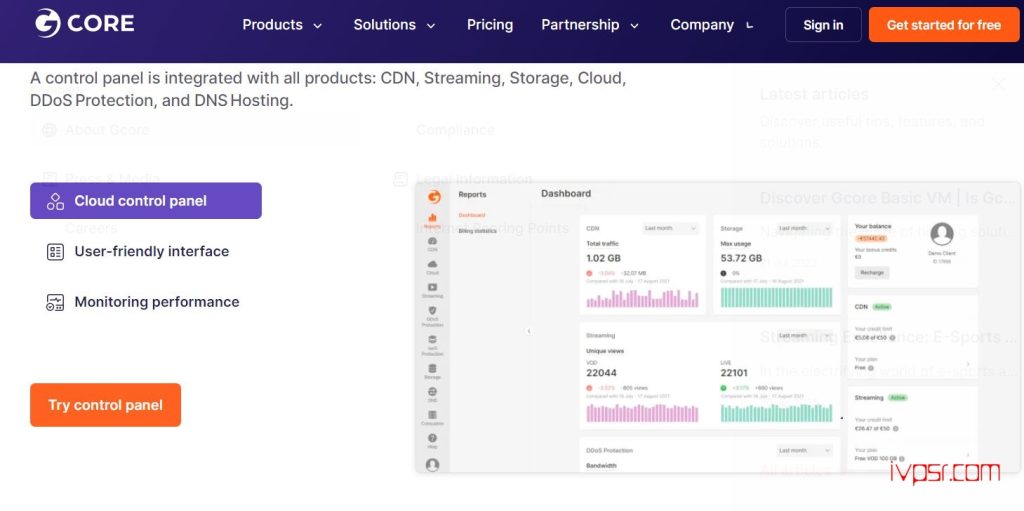Click the Recharge button
This screenshot has width=1024, height=511.
pyautogui.click(x=871, y=272)
